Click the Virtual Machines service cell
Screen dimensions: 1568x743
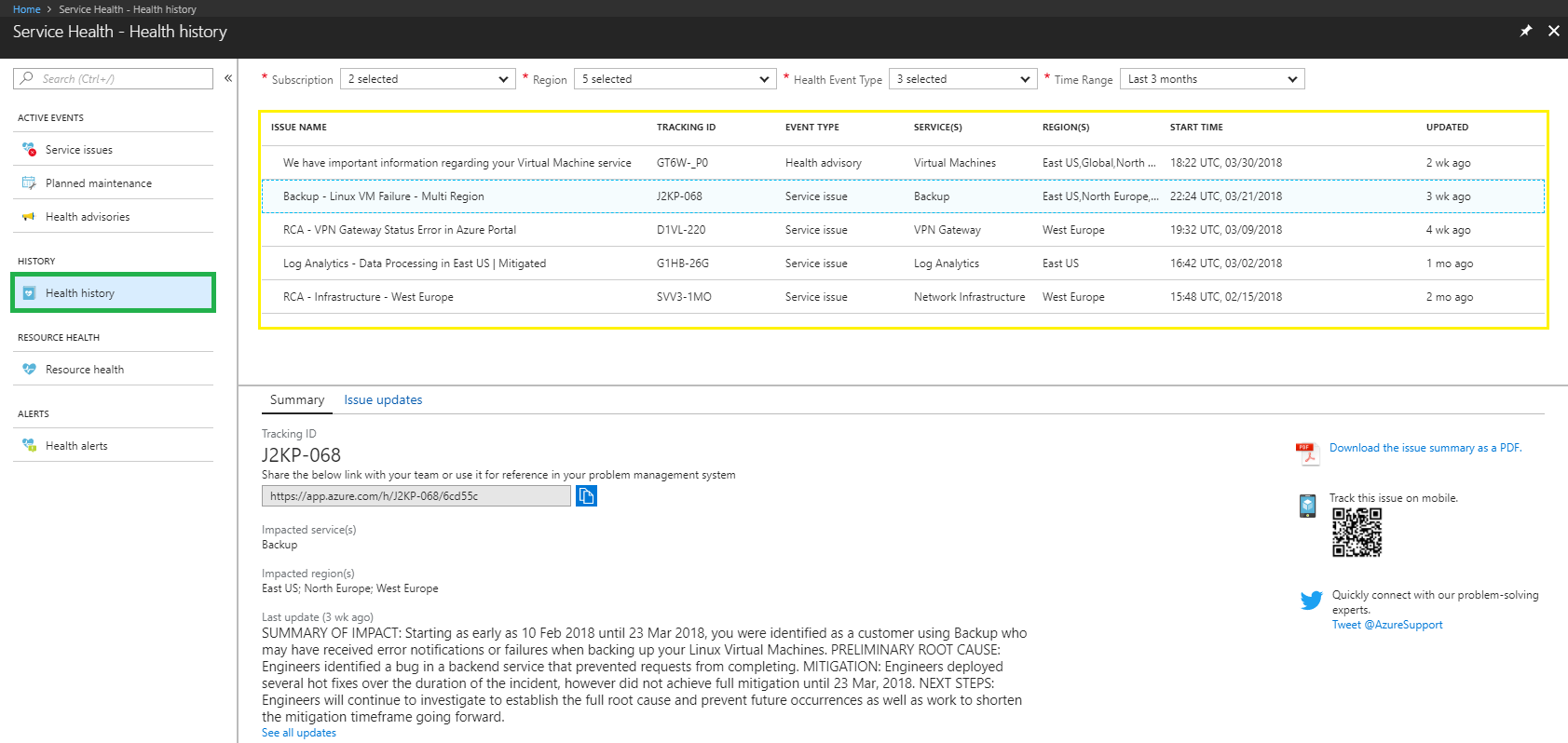955,163
